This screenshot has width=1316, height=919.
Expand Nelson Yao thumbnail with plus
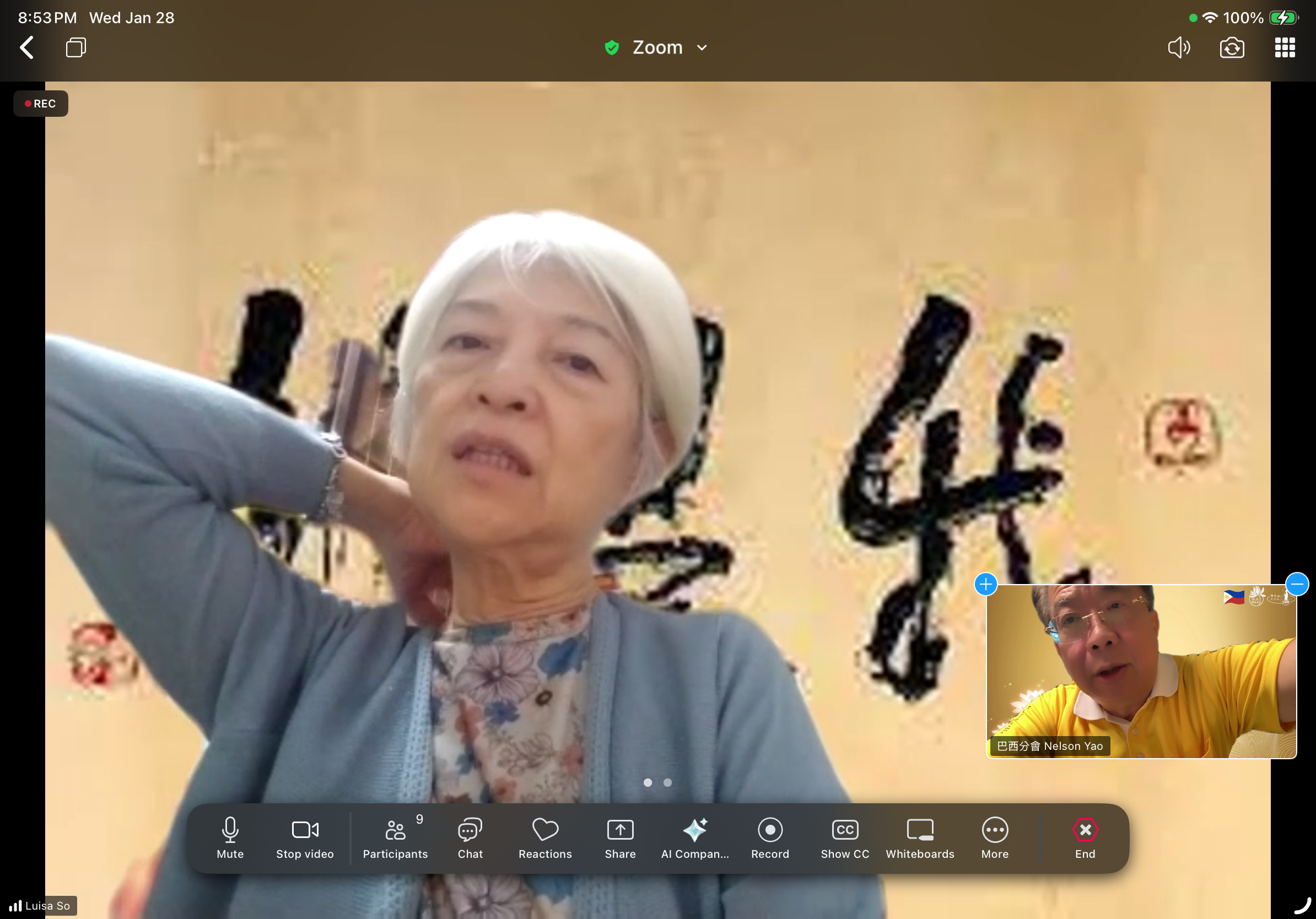(x=985, y=585)
